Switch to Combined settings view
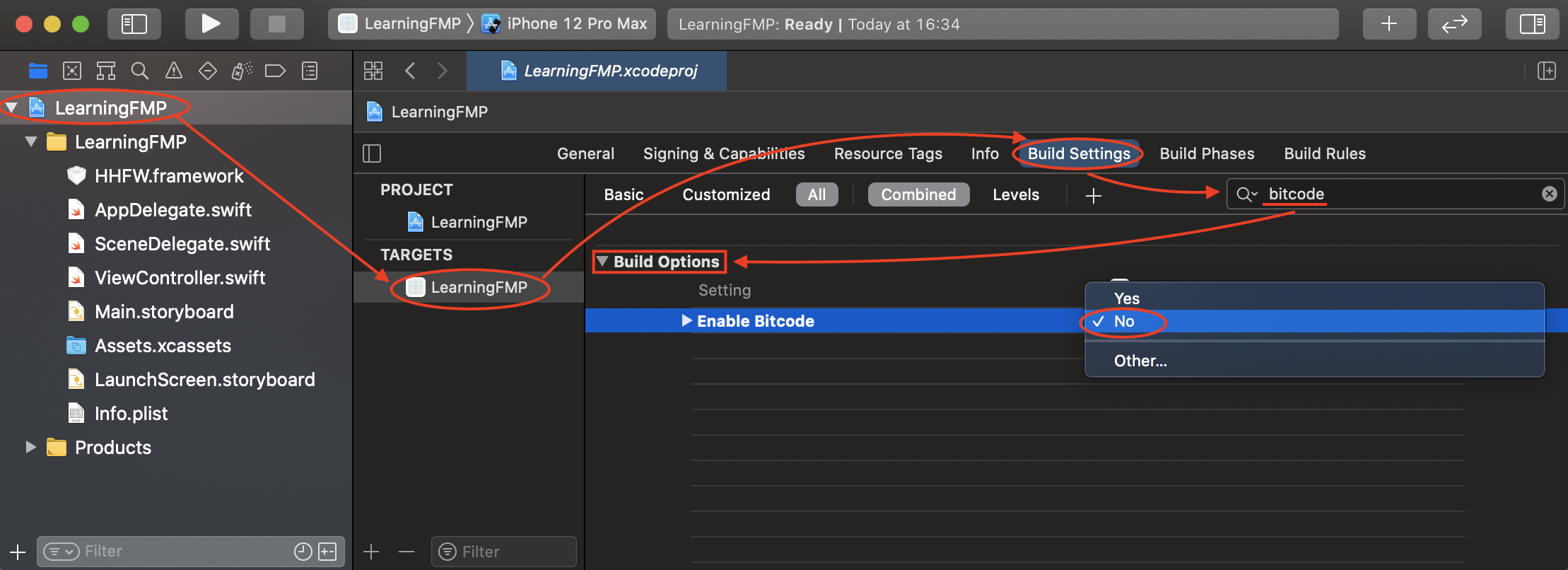The image size is (1568, 570). (x=918, y=194)
